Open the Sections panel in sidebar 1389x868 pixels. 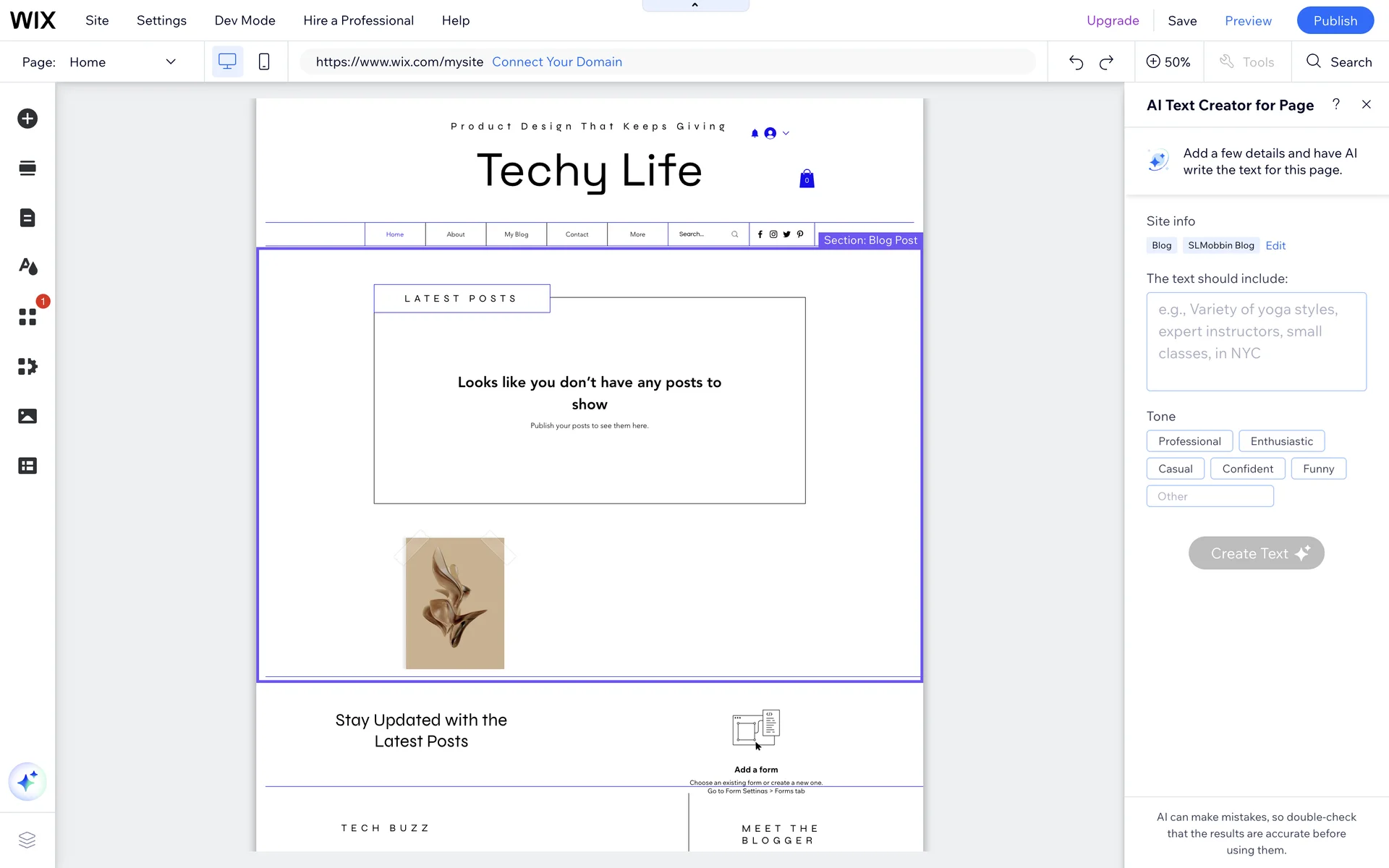27,169
